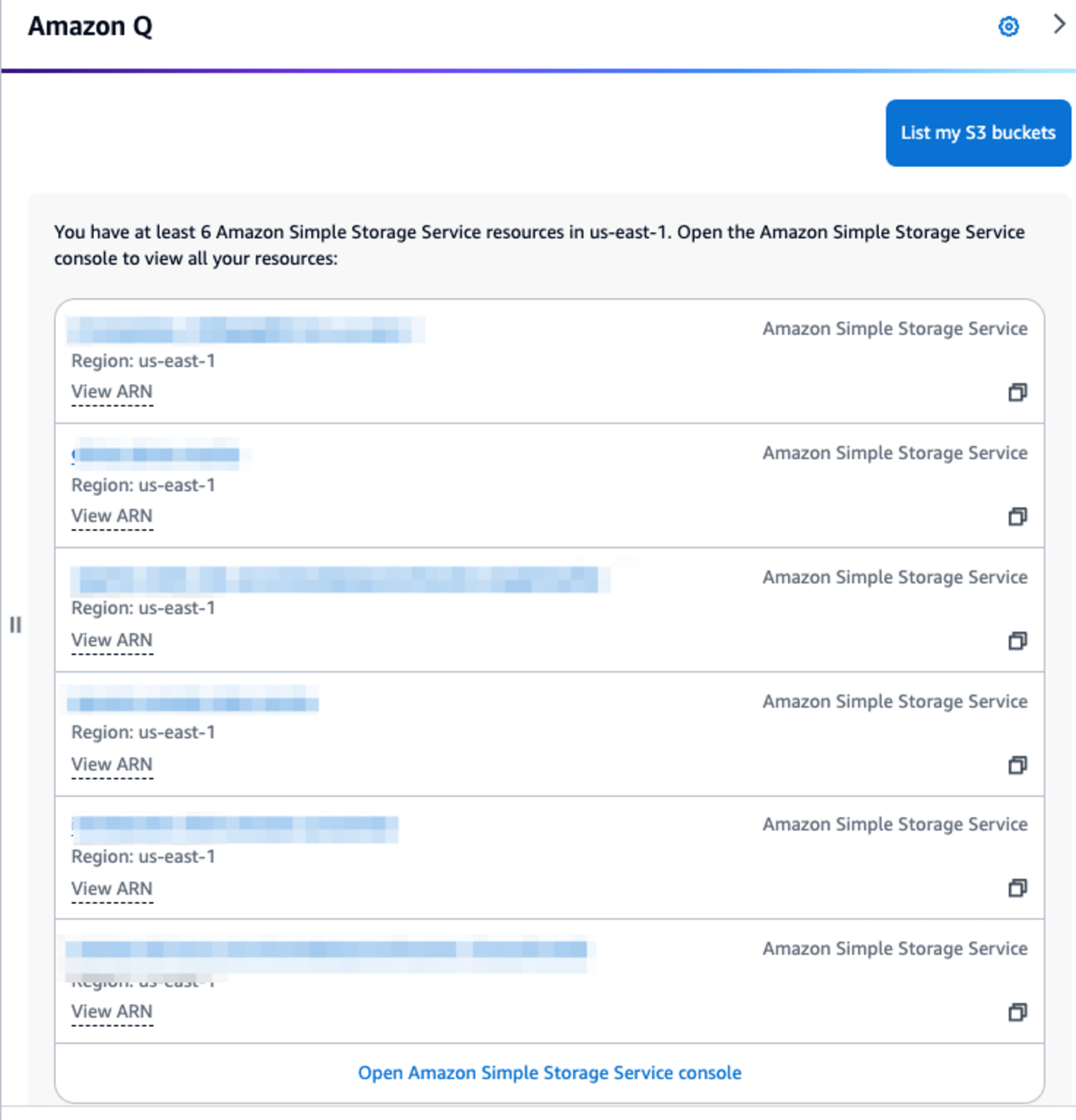Click 'Amazon Simple Storage Service' label in fourth row

895,702
